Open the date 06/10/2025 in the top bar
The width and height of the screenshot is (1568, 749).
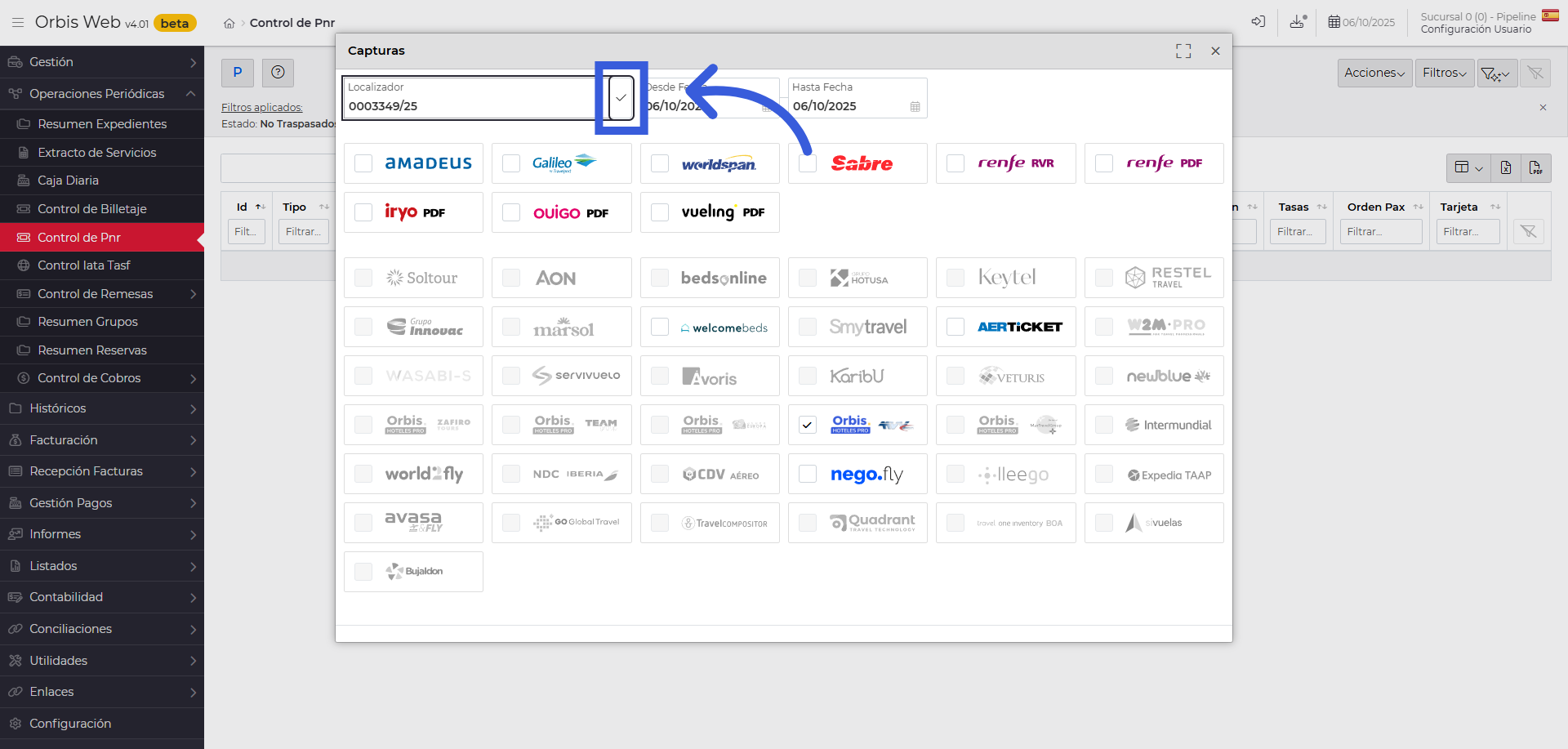(1361, 23)
